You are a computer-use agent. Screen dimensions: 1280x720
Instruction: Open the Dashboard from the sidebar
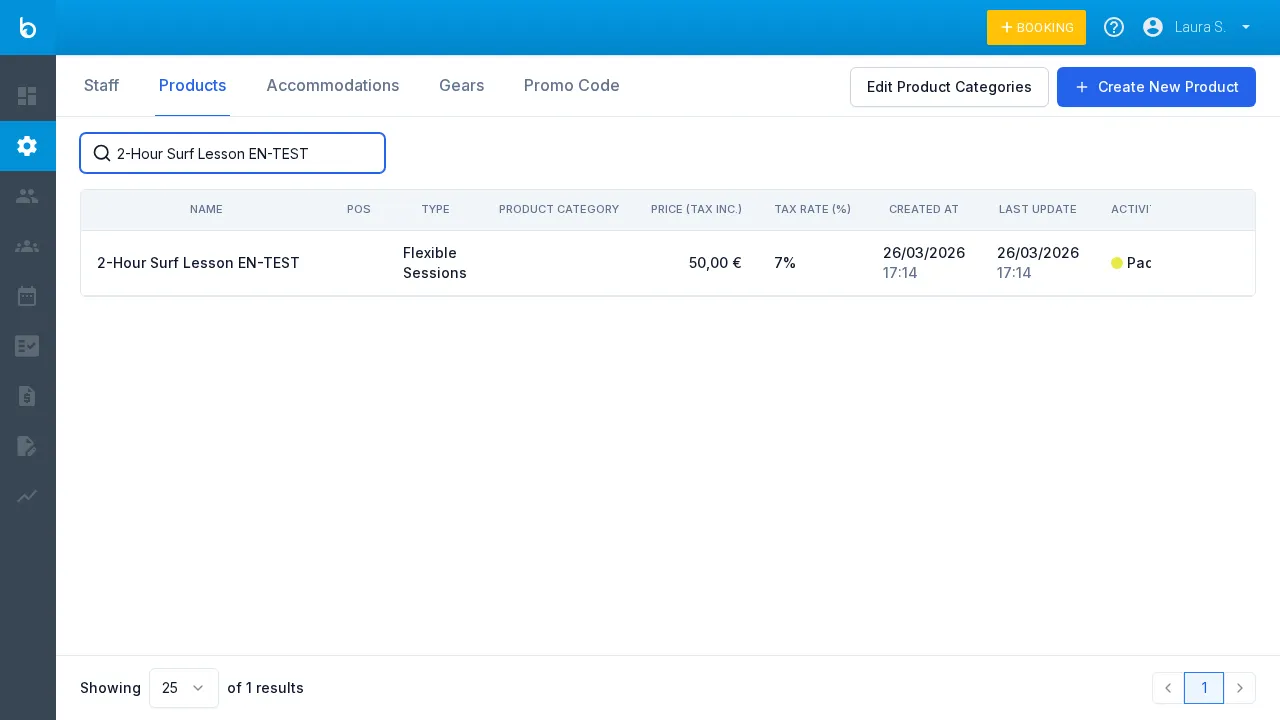click(27, 96)
